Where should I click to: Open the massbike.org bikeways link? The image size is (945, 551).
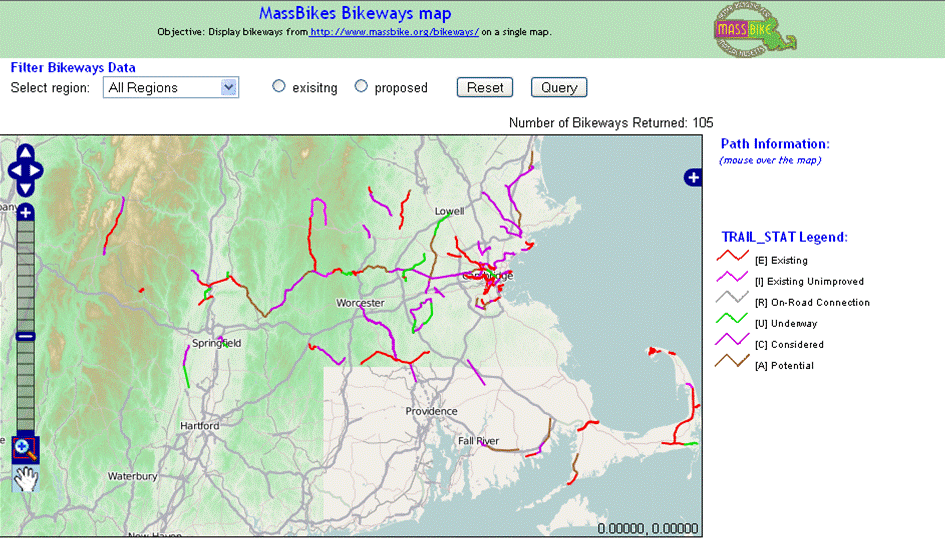394,32
